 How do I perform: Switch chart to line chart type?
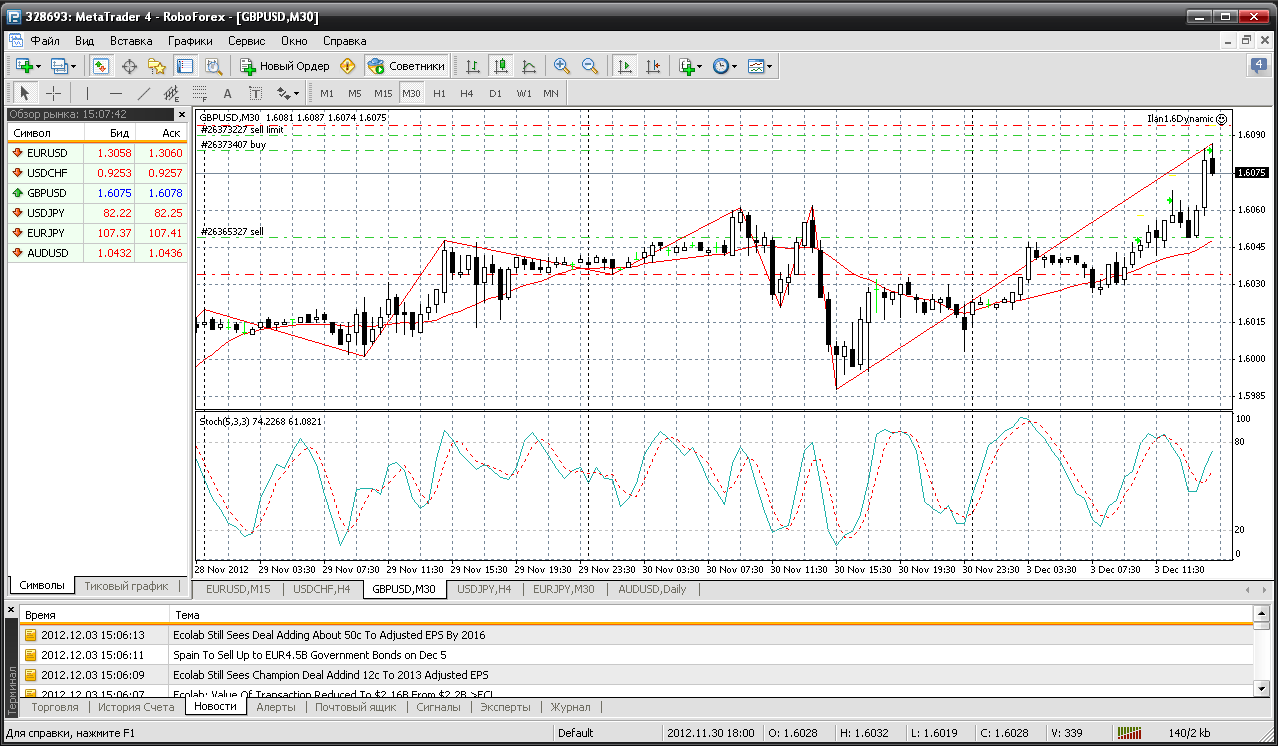(529, 66)
